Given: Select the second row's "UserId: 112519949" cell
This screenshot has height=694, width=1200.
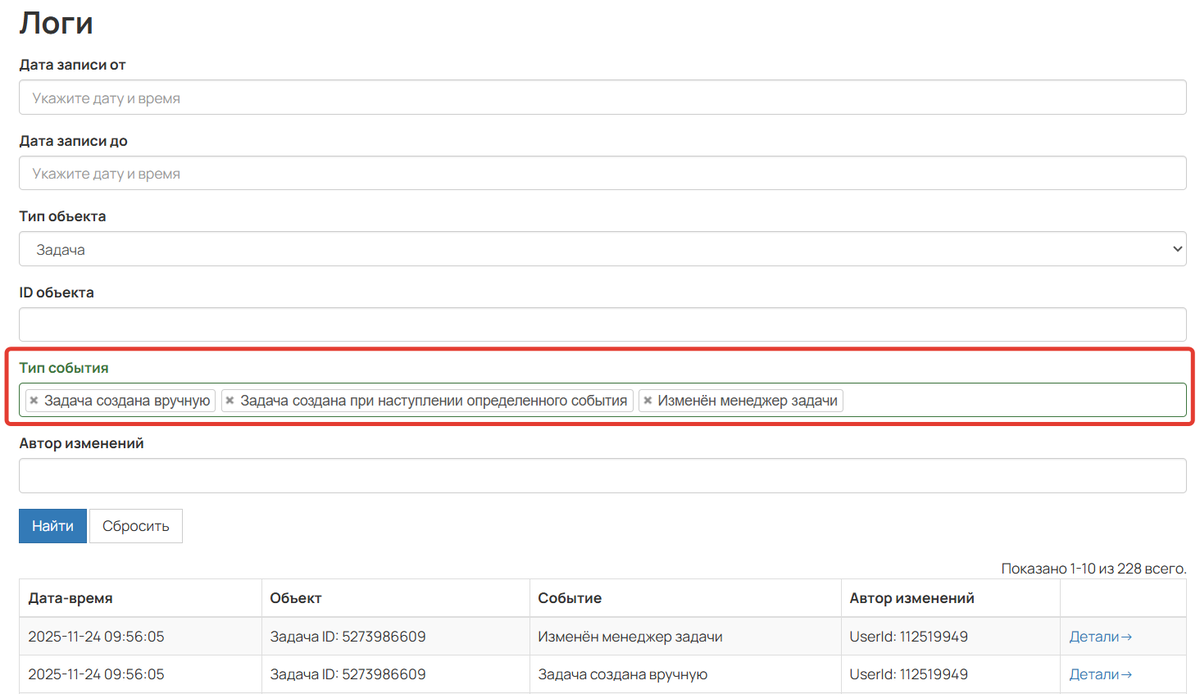Looking at the screenshot, I should (x=908, y=675).
